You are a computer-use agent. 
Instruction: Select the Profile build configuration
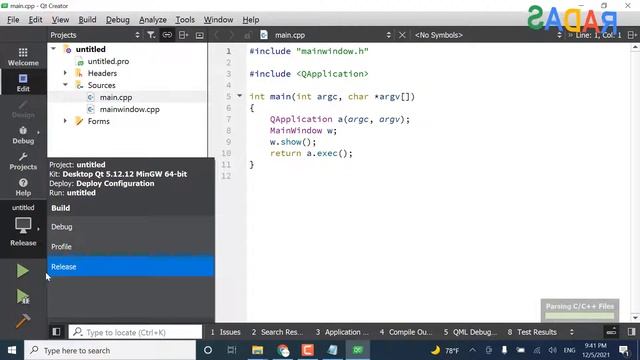click(x=131, y=247)
